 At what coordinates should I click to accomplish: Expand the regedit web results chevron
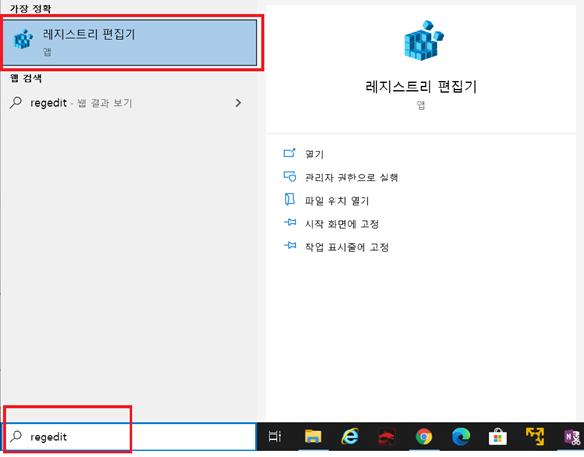point(238,103)
